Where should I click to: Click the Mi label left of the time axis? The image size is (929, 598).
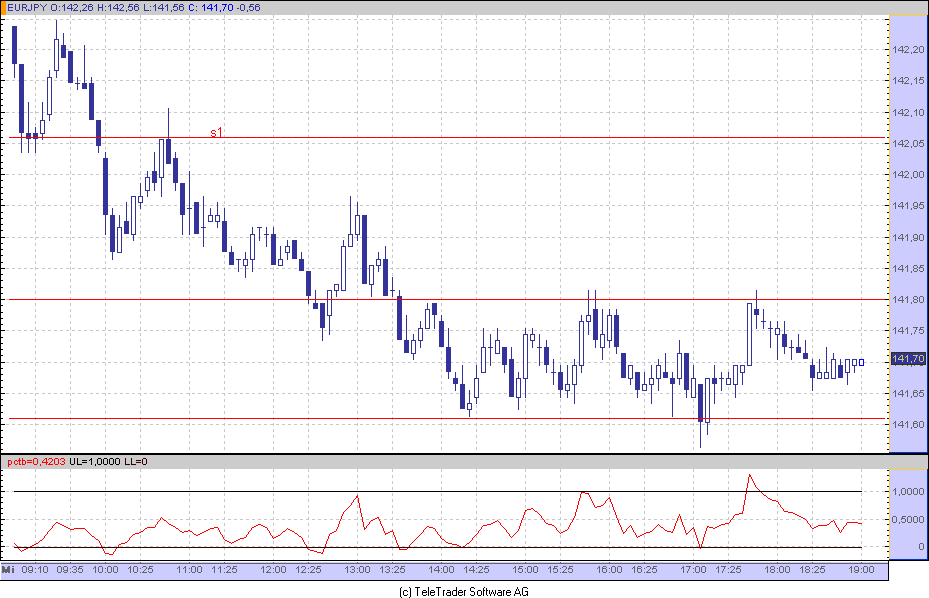tap(8, 569)
